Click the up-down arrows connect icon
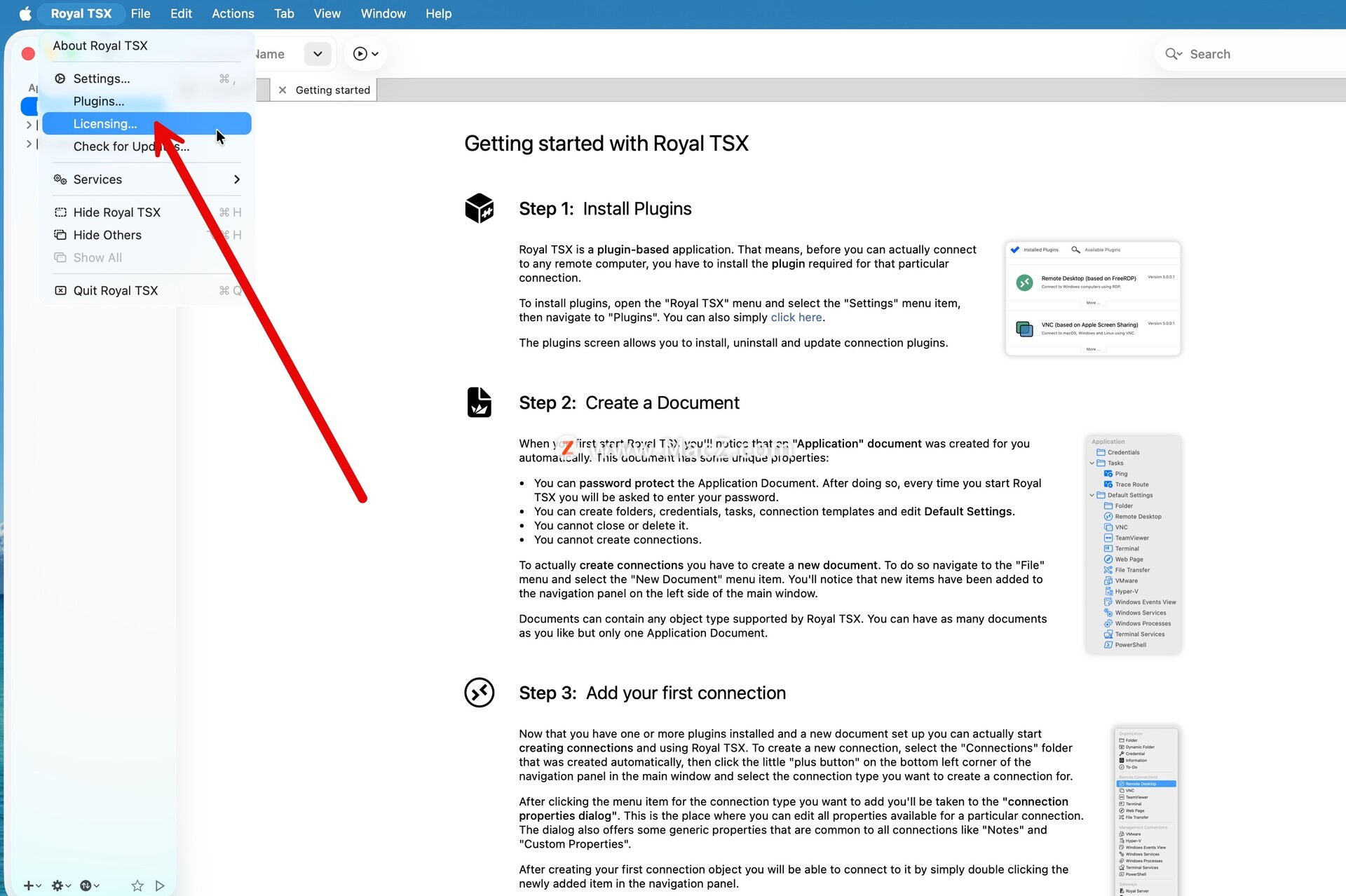This screenshot has width=1346, height=896. (86, 885)
